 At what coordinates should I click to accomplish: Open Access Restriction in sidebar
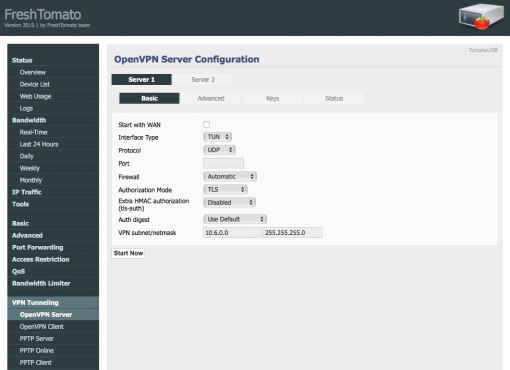pos(53,259)
